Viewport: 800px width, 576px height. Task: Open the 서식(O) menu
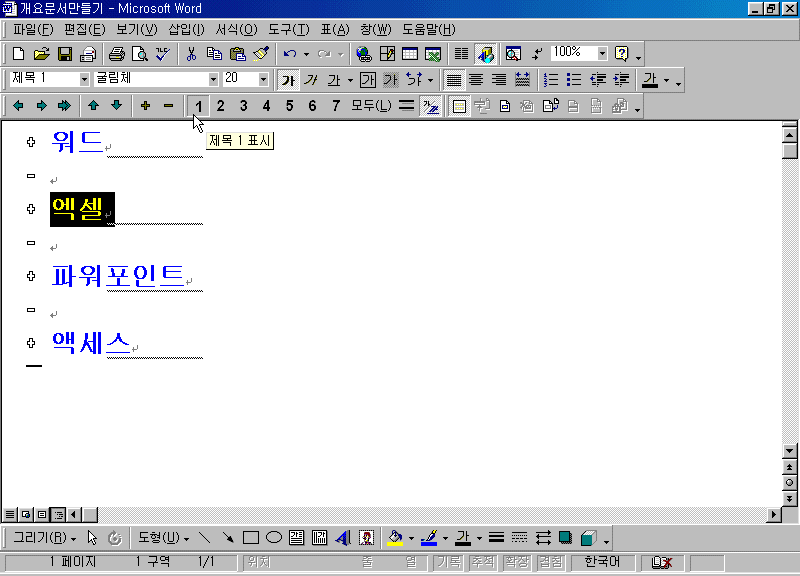(x=236, y=30)
